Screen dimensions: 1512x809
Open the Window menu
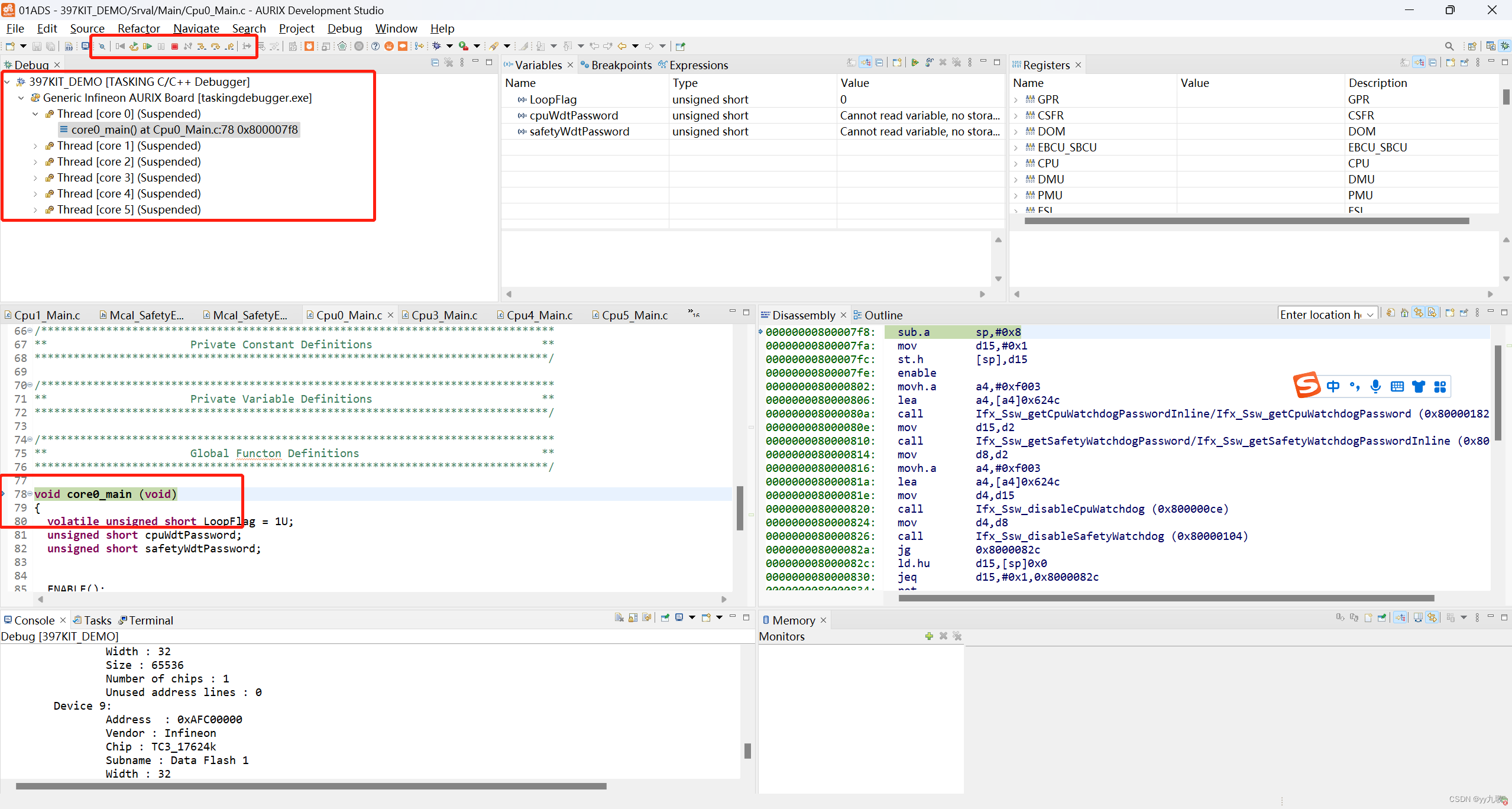tap(395, 28)
